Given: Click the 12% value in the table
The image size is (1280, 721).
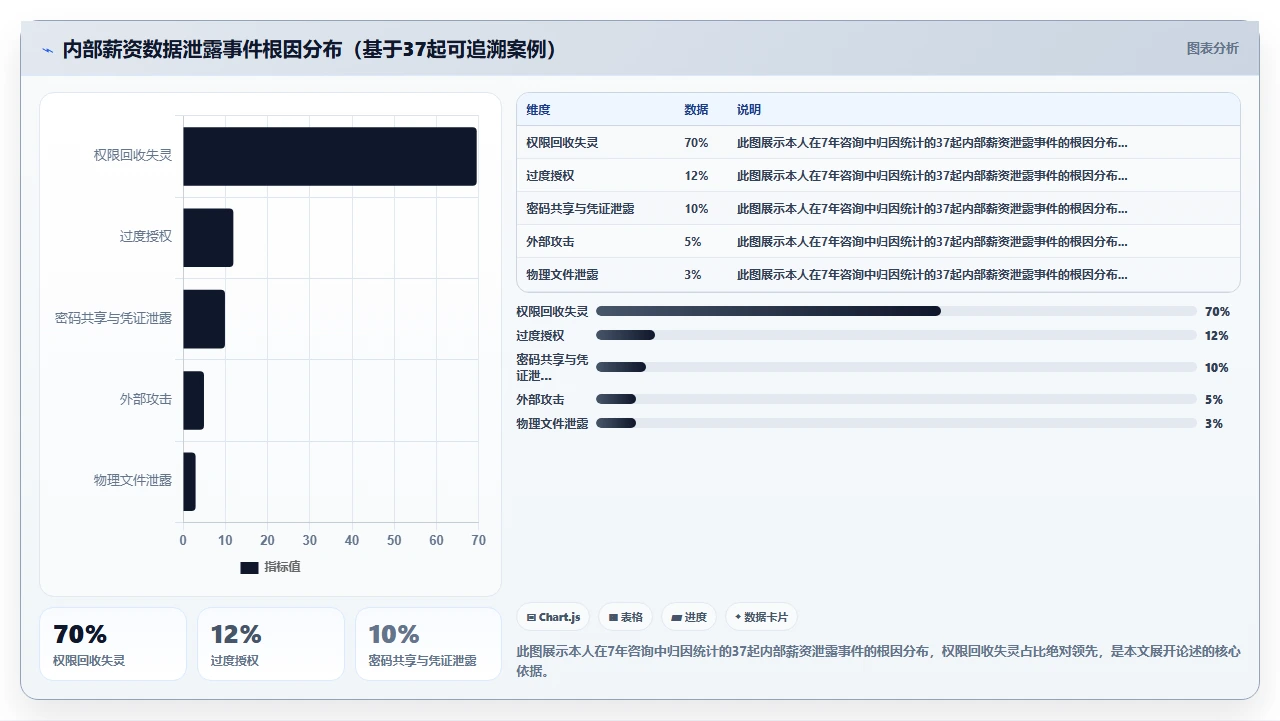Looking at the screenshot, I should point(696,176).
